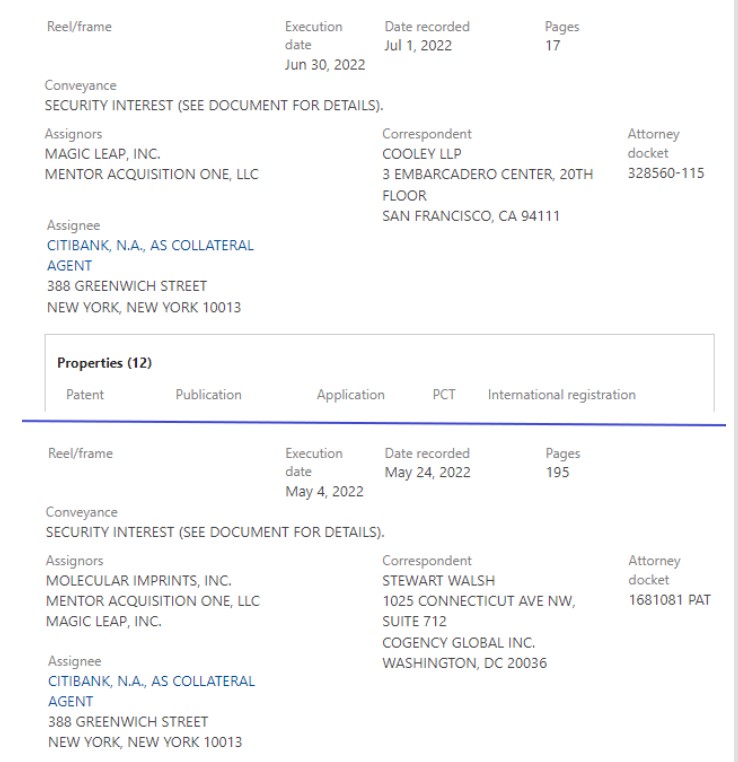The width and height of the screenshot is (738, 762).
Task: Open the Citibank assignee link dated Jul 1, 2022
Action: (150, 255)
